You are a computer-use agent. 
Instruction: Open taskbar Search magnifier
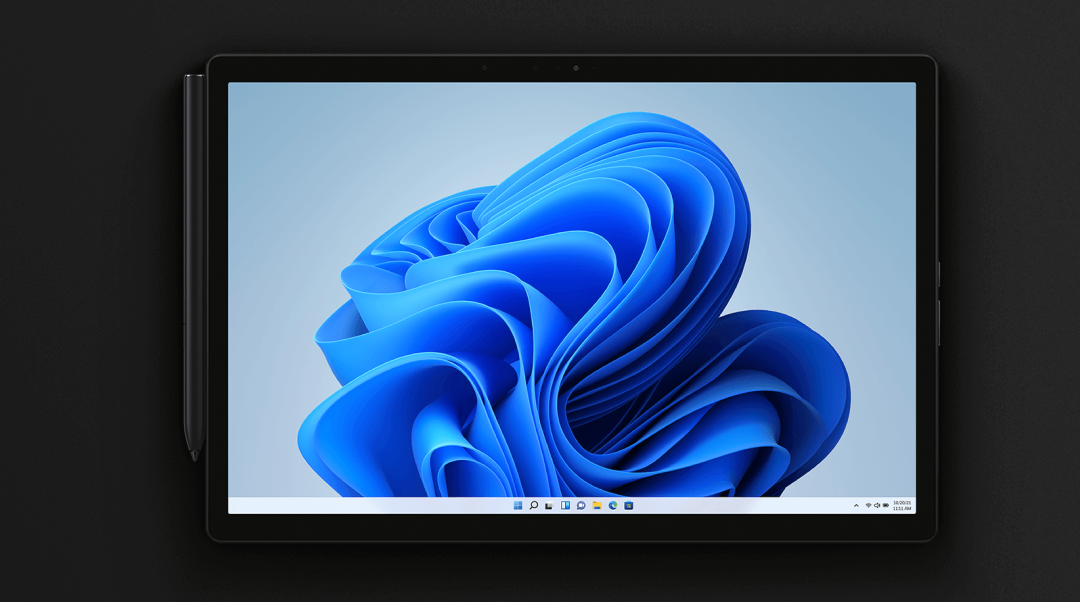[533, 506]
